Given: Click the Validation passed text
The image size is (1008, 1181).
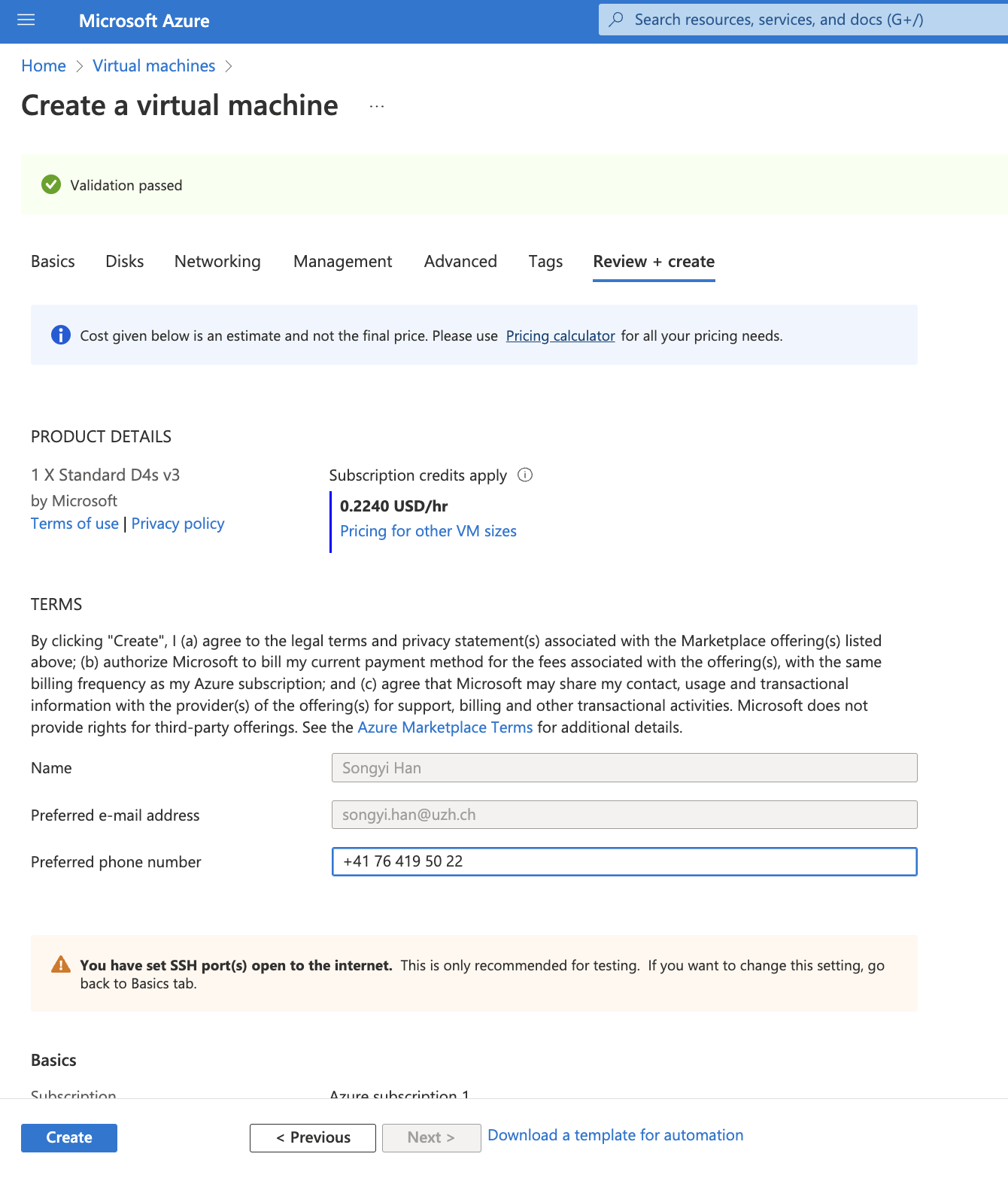Looking at the screenshot, I should [126, 185].
